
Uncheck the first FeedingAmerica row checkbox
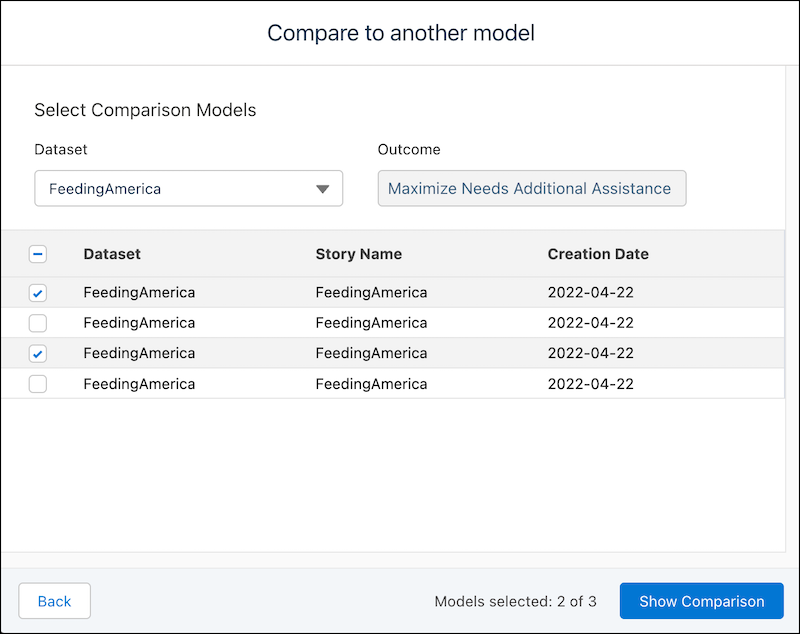click(x=38, y=293)
